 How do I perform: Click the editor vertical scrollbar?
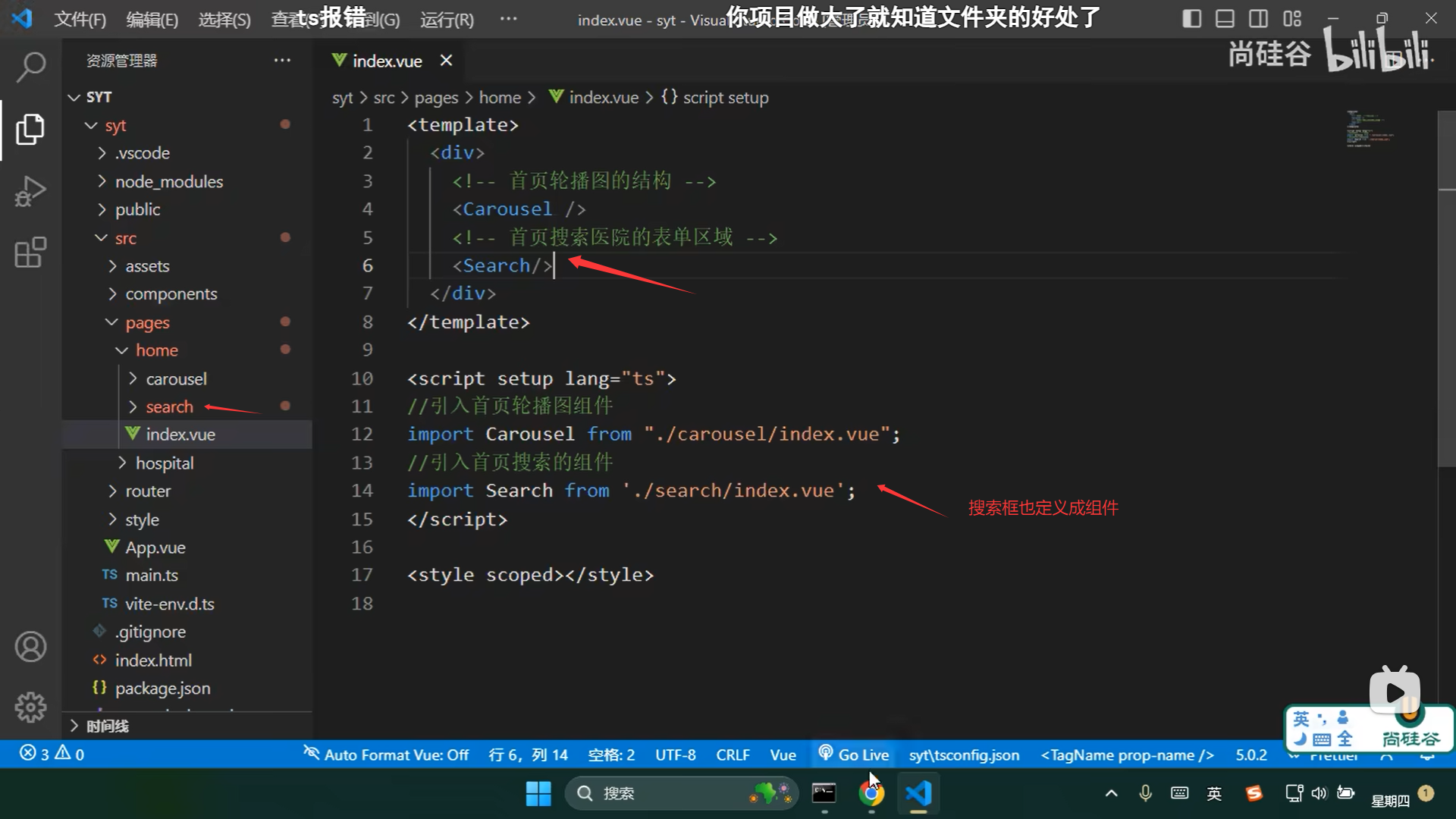(x=1446, y=303)
